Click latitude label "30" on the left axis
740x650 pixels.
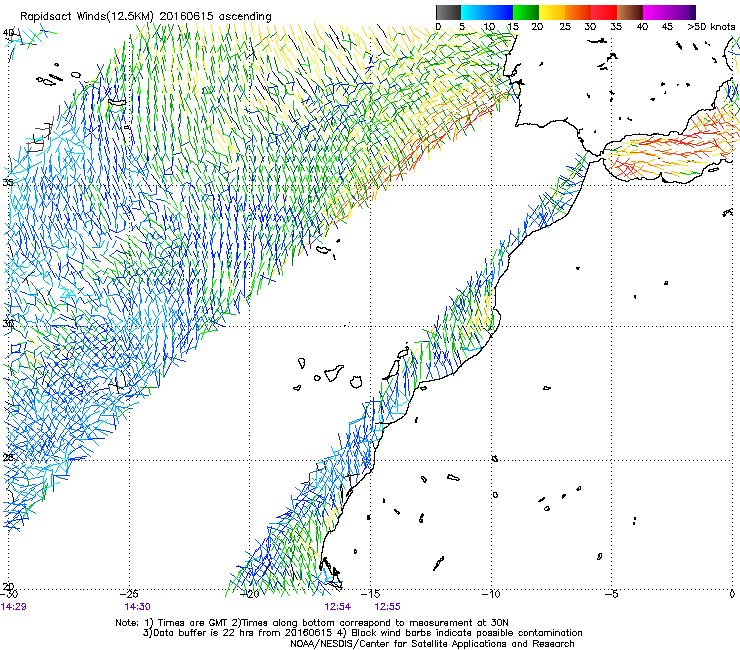click(8, 324)
